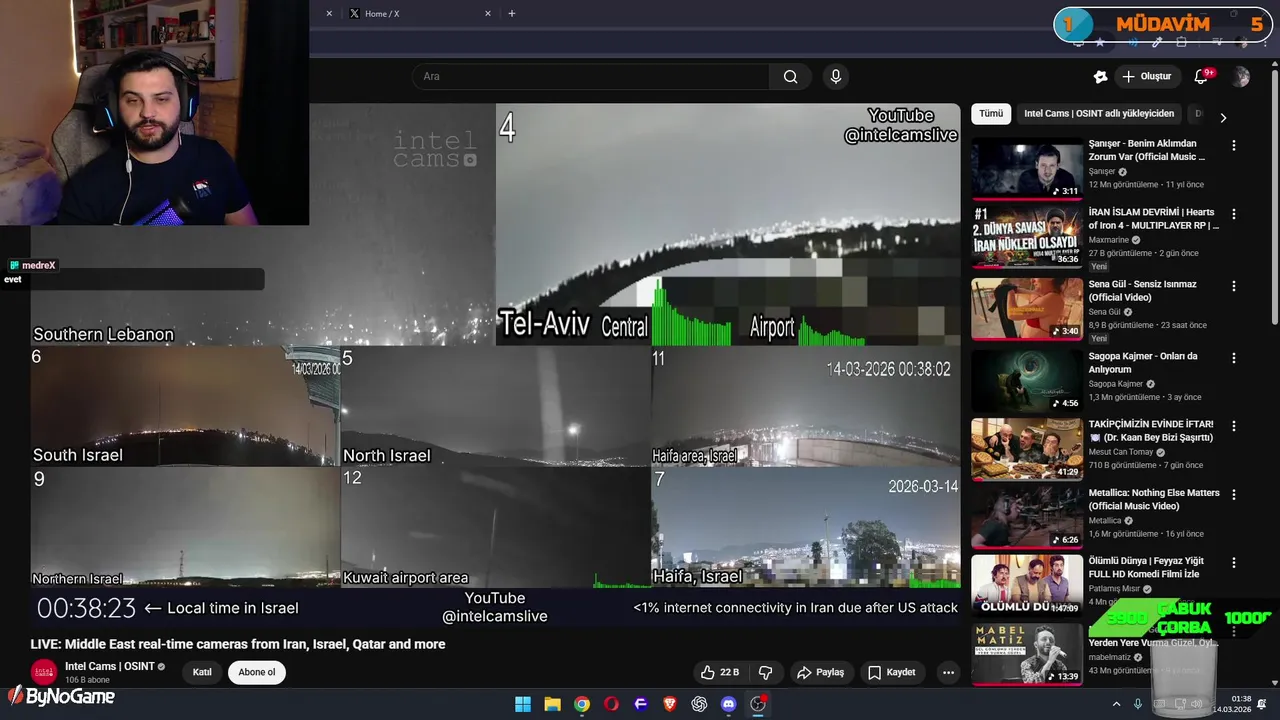The width and height of the screenshot is (1280, 720).
Task: Click the live camera grid video player
Action: click(495, 365)
